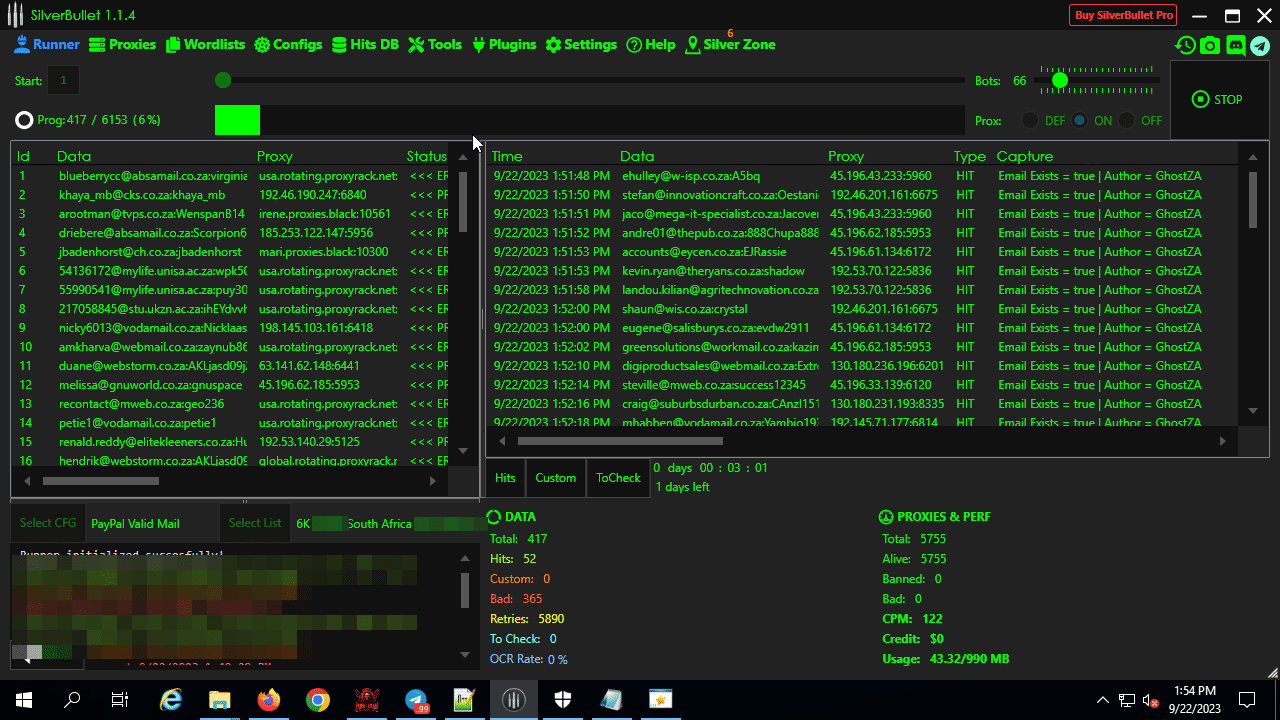Take a screenshot with the camera icon
This screenshot has height=720, width=1280.
click(1210, 45)
